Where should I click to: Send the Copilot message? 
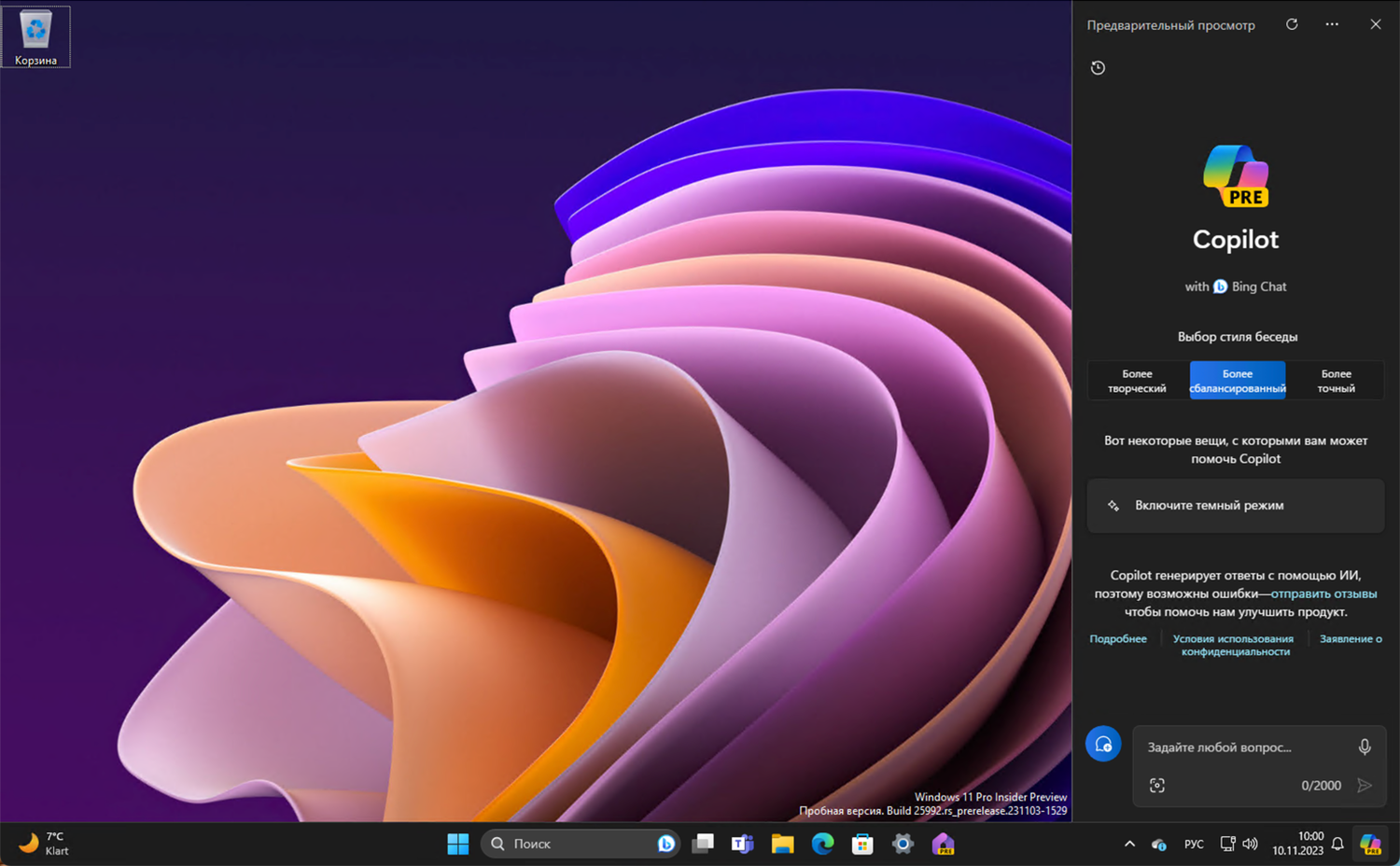1365,786
